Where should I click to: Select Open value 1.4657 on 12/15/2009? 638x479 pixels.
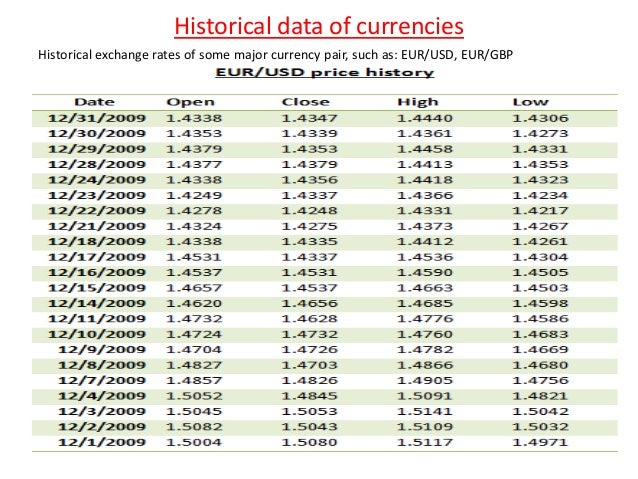pos(194,288)
